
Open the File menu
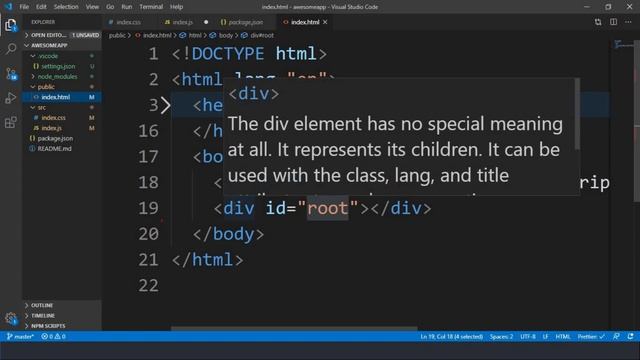click(24, 7)
